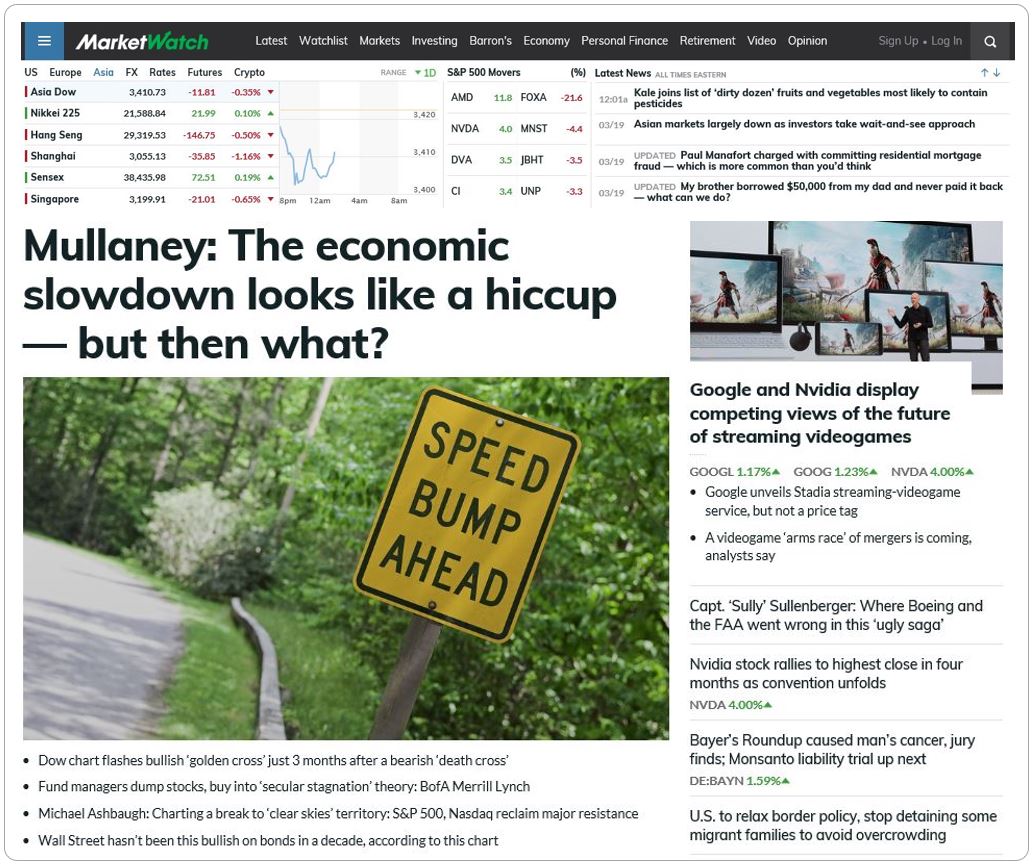
Task: Click the Latest News up arrow
Action: click(x=984, y=72)
